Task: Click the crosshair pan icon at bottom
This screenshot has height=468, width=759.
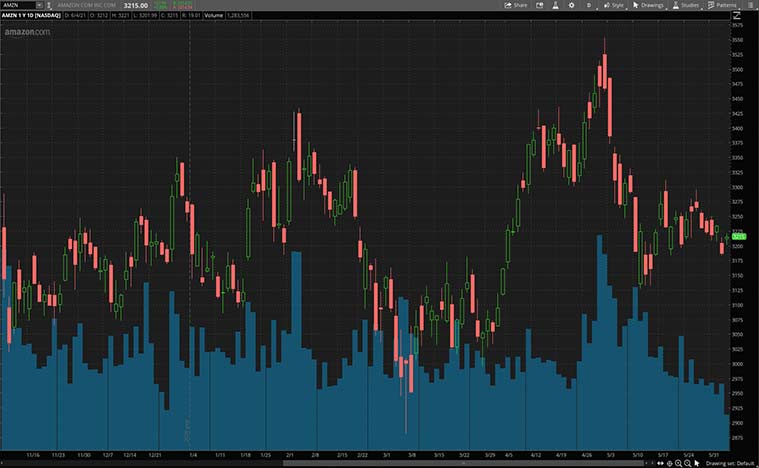Action: tap(669, 463)
